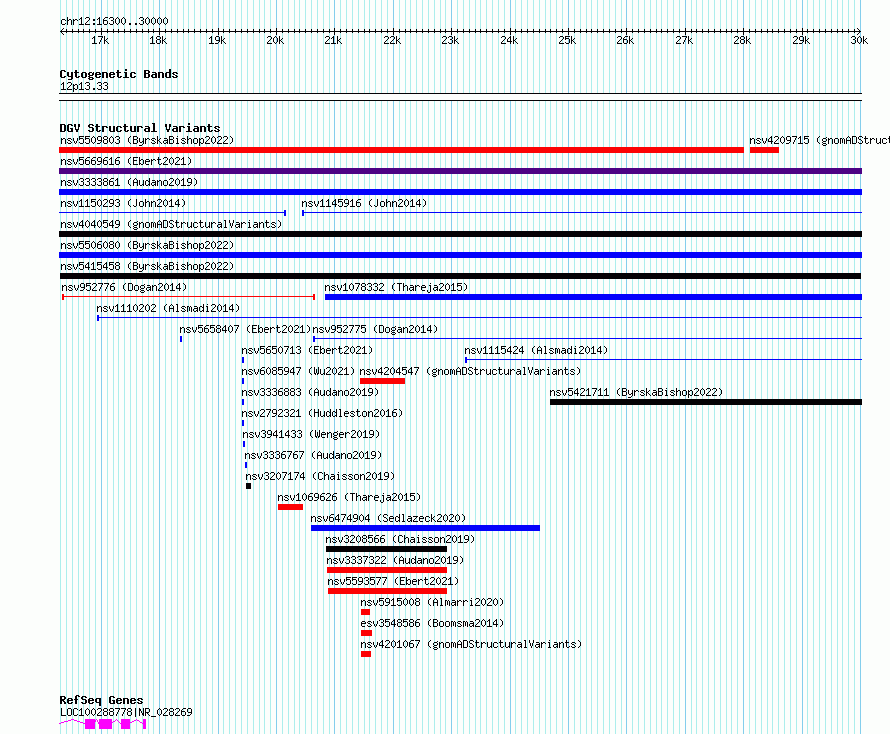Click the nsv952776 (Dogan2014) red feature line
Image resolution: width=890 pixels, height=734 pixels.
(188, 297)
